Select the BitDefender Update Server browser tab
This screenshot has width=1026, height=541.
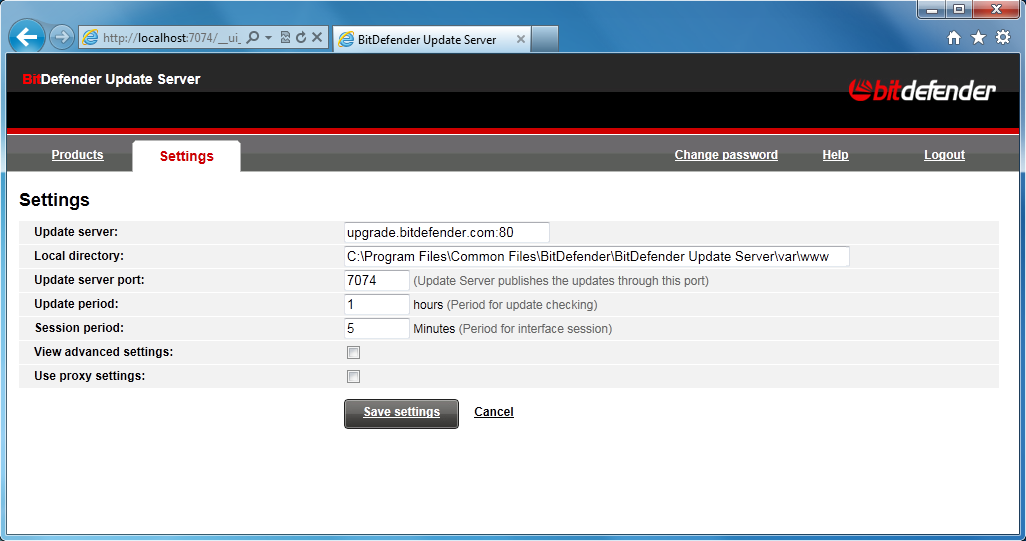pyautogui.click(x=432, y=39)
